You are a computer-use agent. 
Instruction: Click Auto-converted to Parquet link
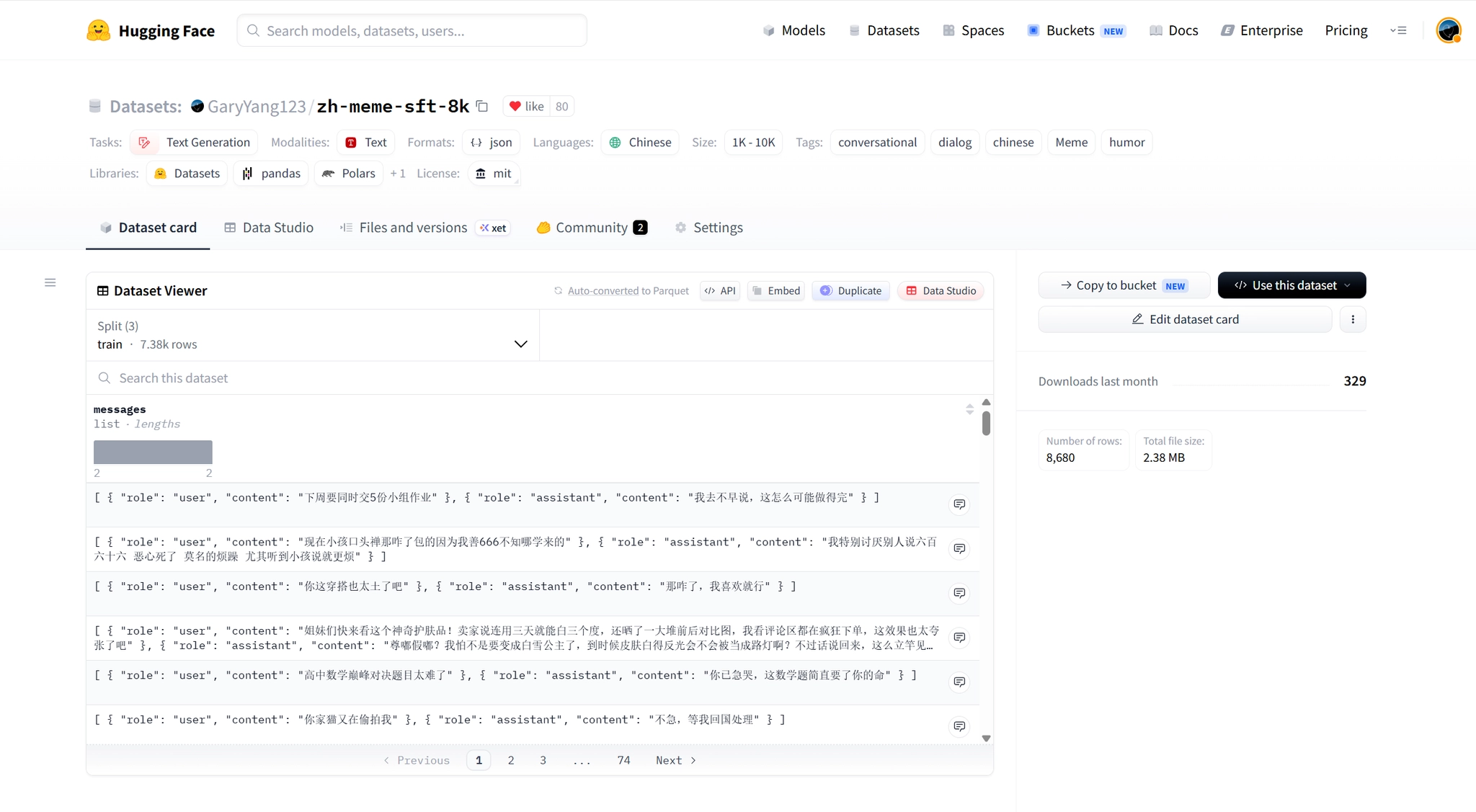click(x=621, y=291)
